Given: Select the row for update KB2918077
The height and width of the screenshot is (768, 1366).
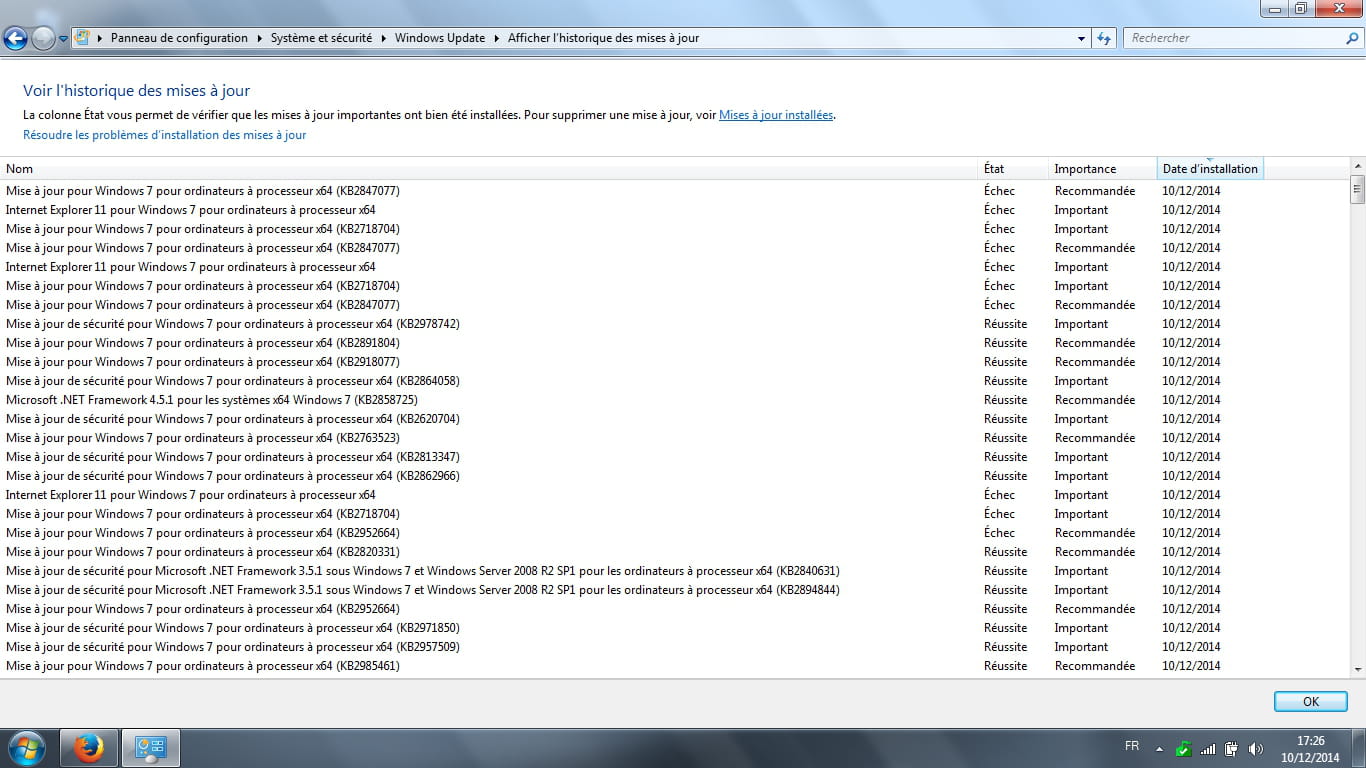Looking at the screenshot, I should [x=674, y=362].
